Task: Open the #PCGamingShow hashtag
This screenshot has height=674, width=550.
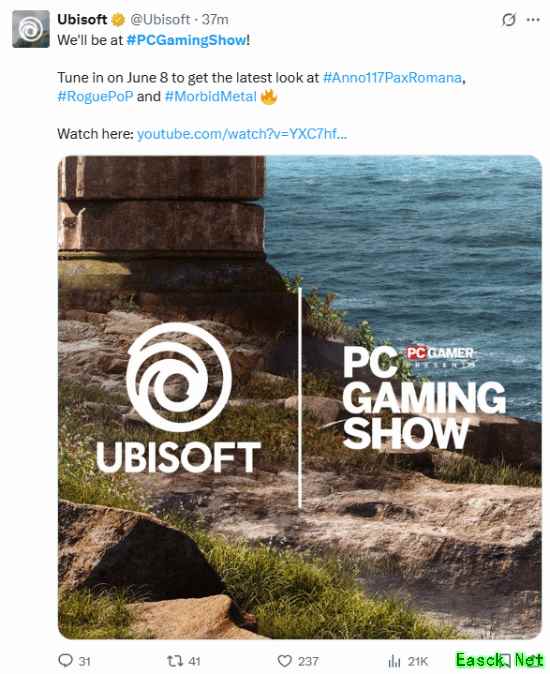Action: [186, 40]
